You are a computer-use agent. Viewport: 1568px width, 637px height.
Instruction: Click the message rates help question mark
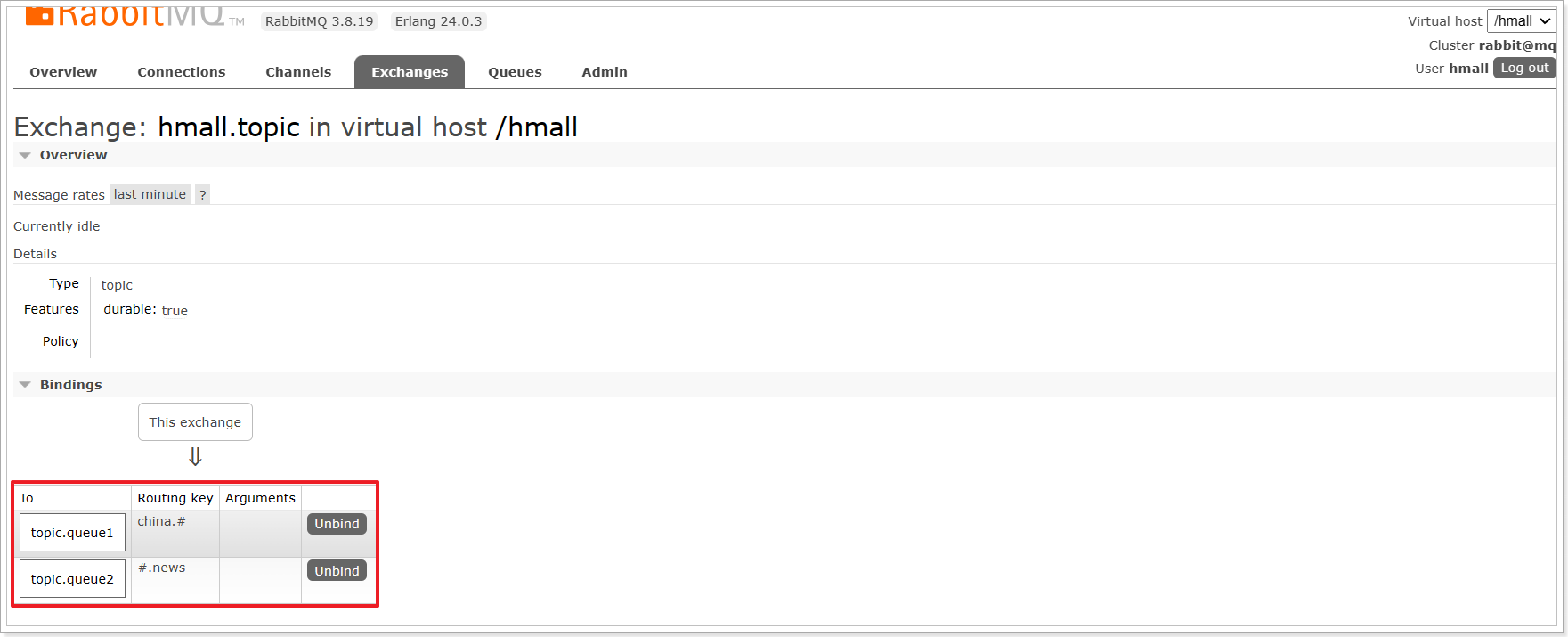(x=202, y=194)
